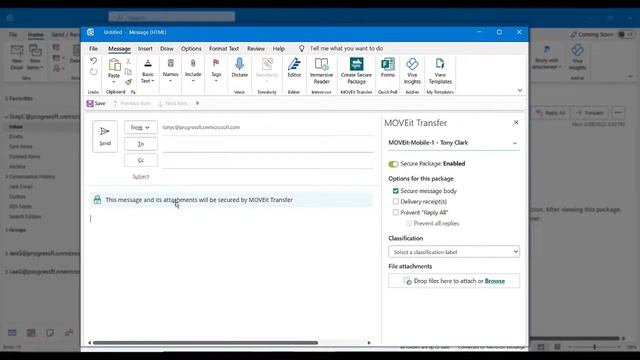This screenshot has width=640, height=360.
Task: Click New Email in main Outlook window
Action: pyautogui.click(x=17, y=57)
